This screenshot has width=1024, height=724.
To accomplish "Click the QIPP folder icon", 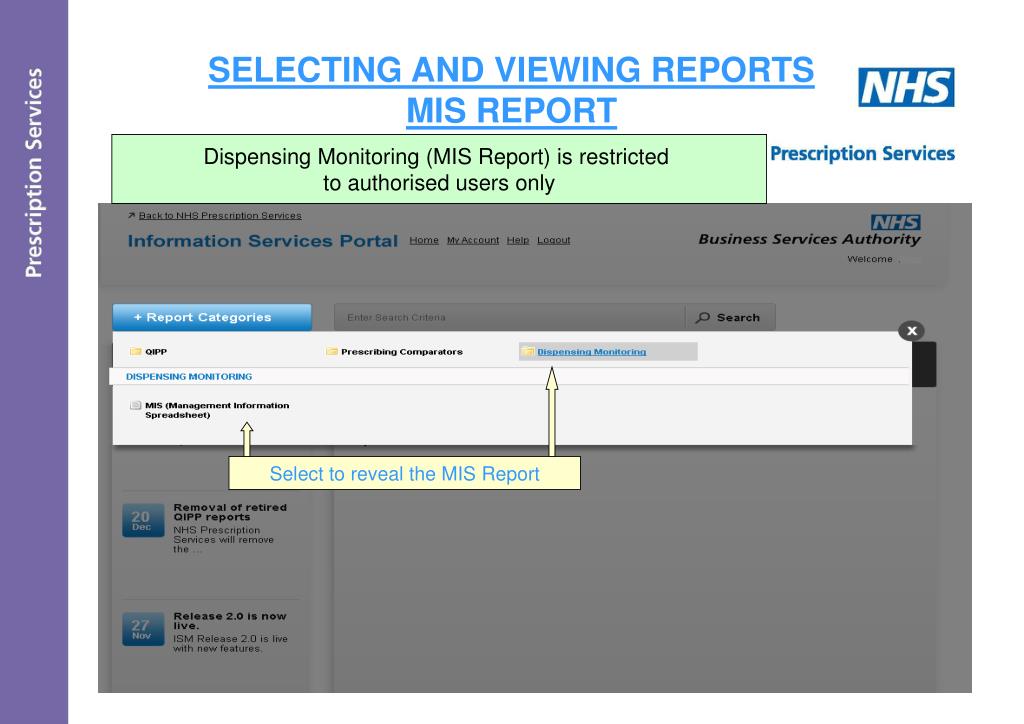I will click(x=136, y=351).
